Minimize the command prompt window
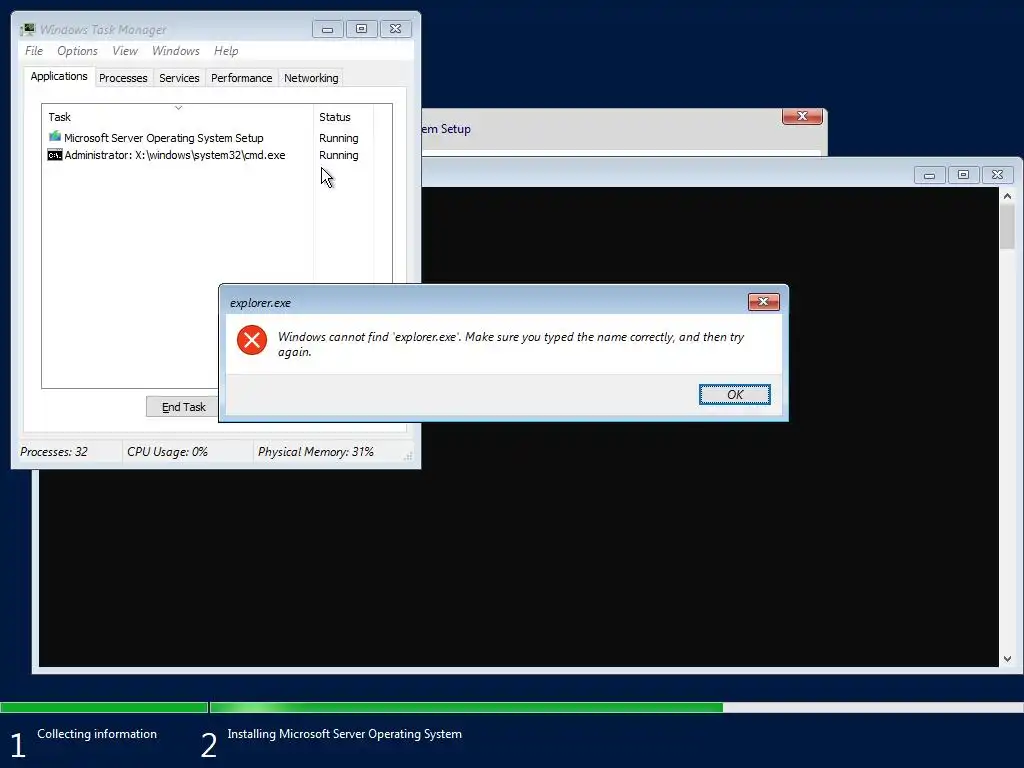 click(x=929, y=174)
